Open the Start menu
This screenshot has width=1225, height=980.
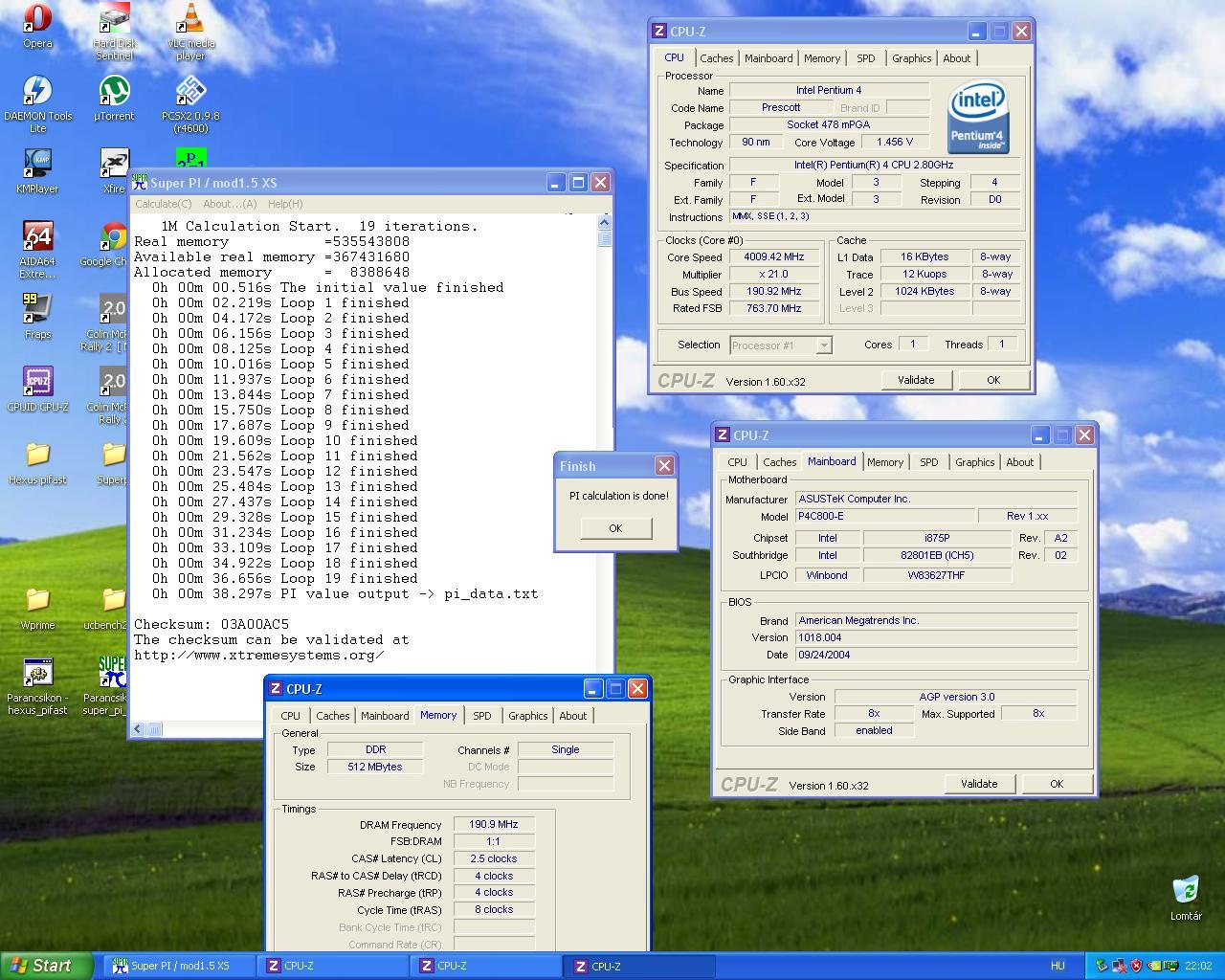point(46,966)
